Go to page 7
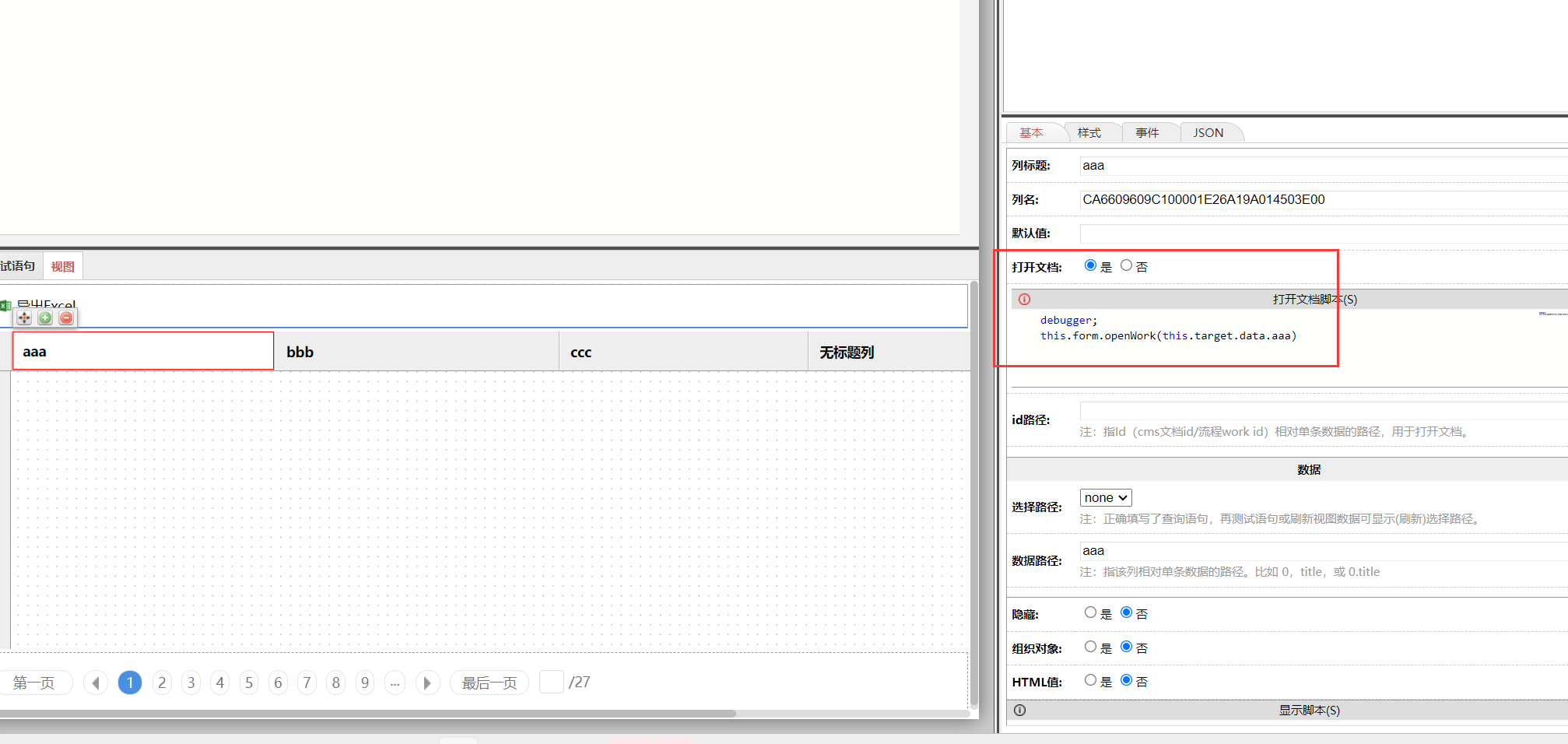This screenshot has width=1568, height=744. (307, 683)
